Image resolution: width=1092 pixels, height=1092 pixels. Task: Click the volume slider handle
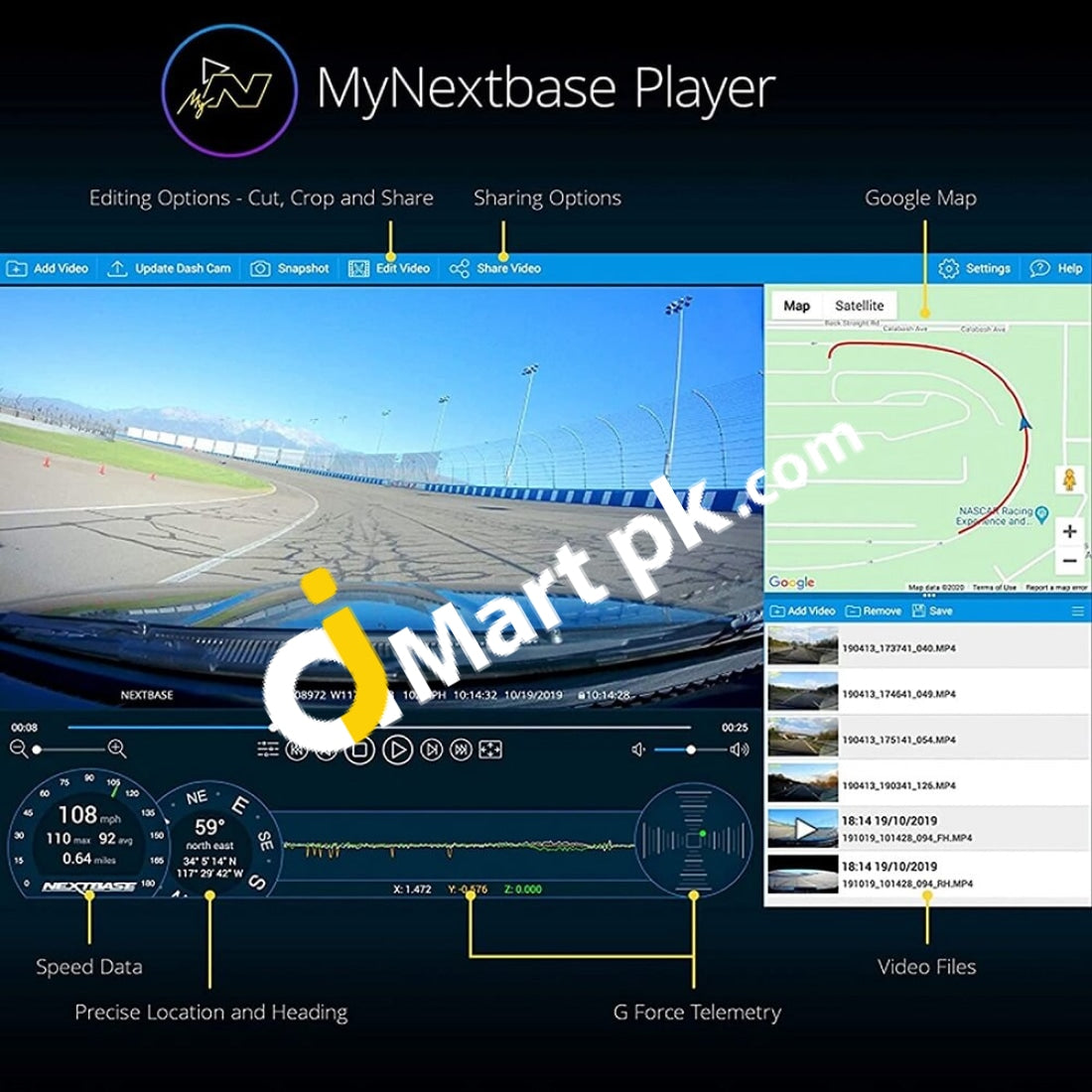(690, 750)
